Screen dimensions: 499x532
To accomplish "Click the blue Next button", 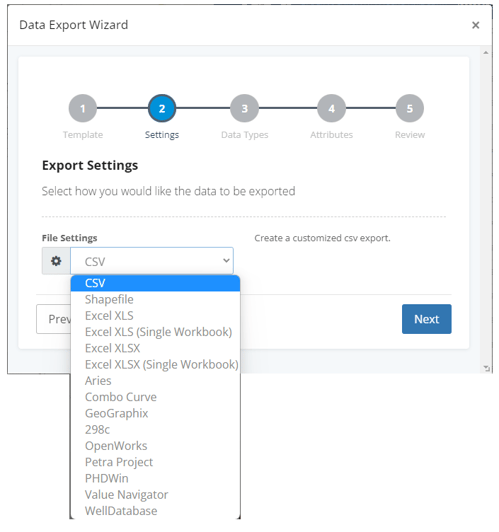I will coord(426,319).
